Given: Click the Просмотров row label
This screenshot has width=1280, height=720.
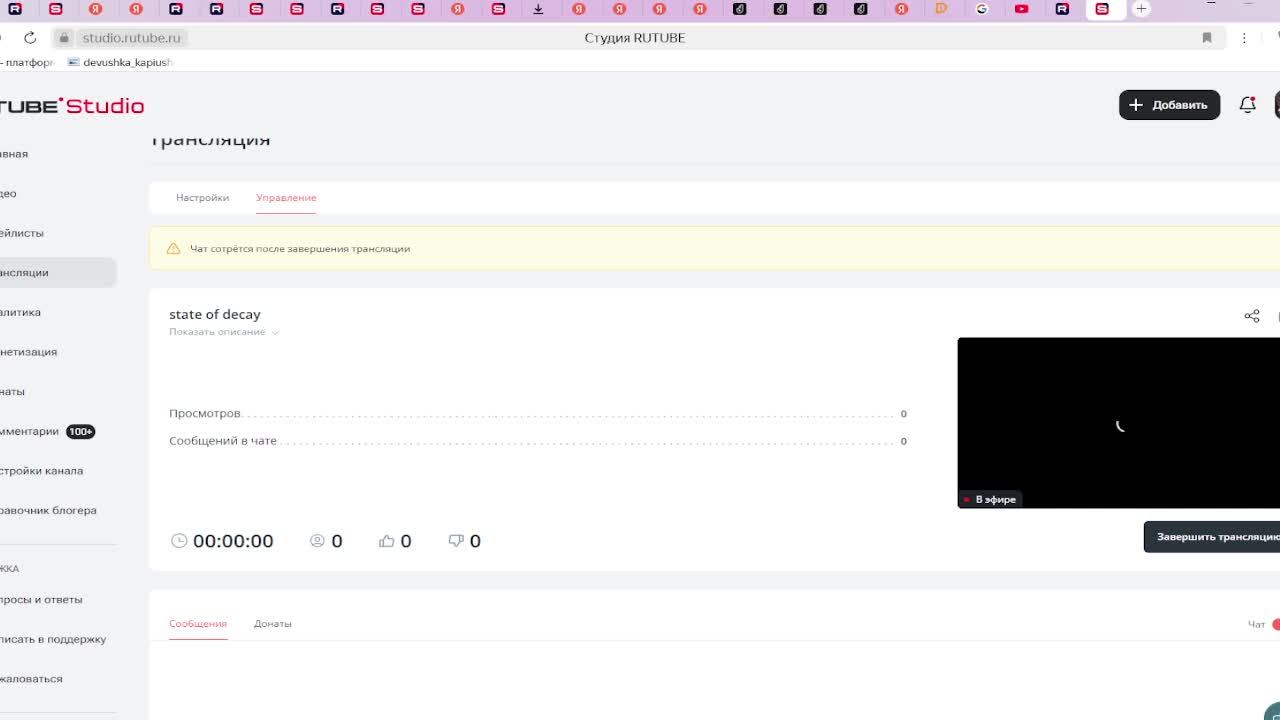Looking at the screenshot, I should coord(205,414).
